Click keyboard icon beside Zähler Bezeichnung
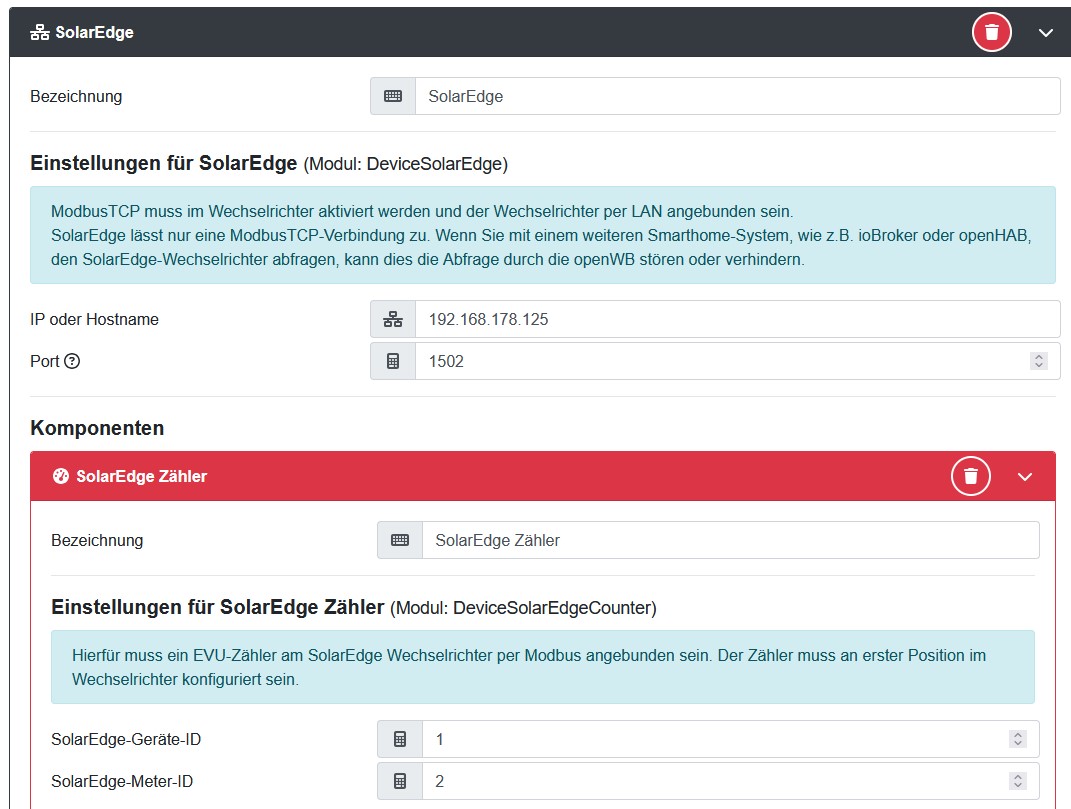Screen dimensions: 1071x809 pos(400,540)
